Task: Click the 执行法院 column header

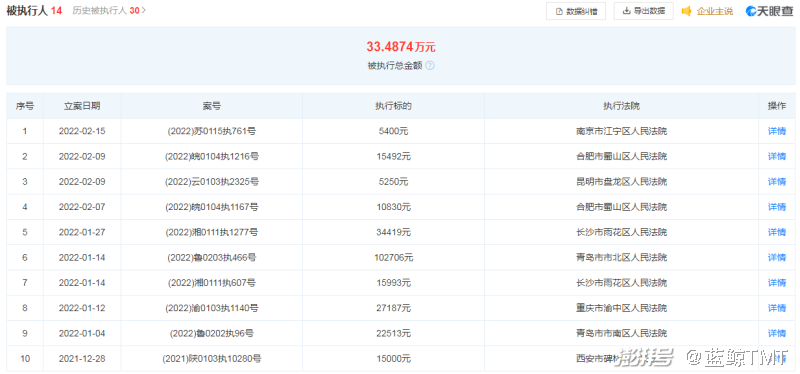Action: (621, 106)
